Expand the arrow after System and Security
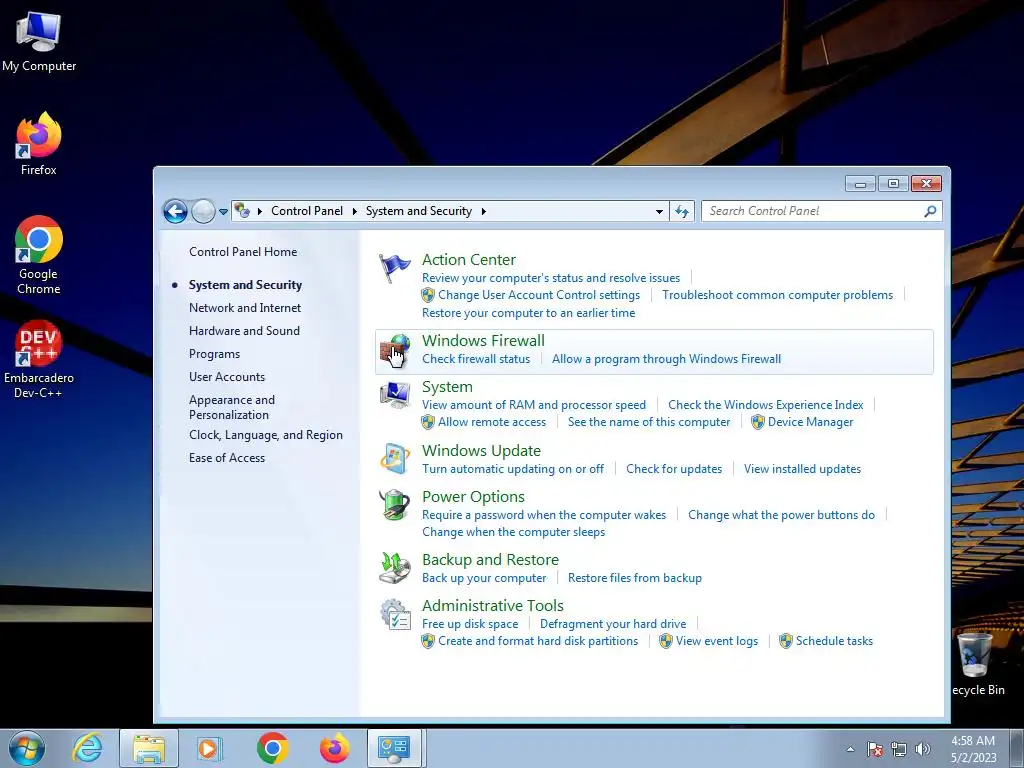This screenshot has width=1024, height=768. 484,211
